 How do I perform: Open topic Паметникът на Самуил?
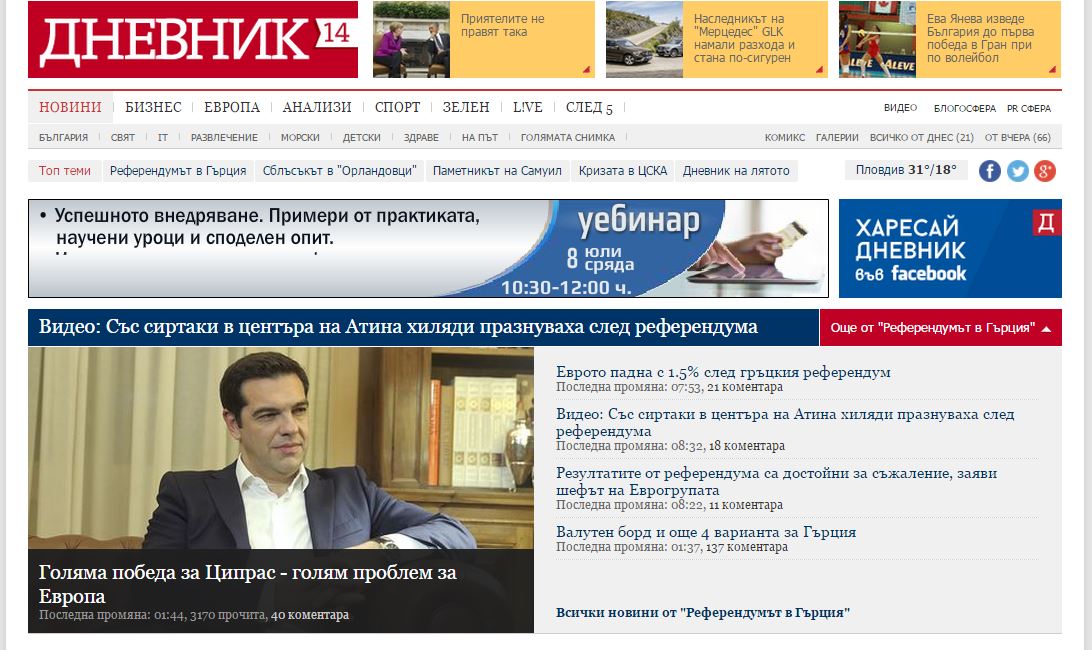pyautogui.click(x=497, y=171)
